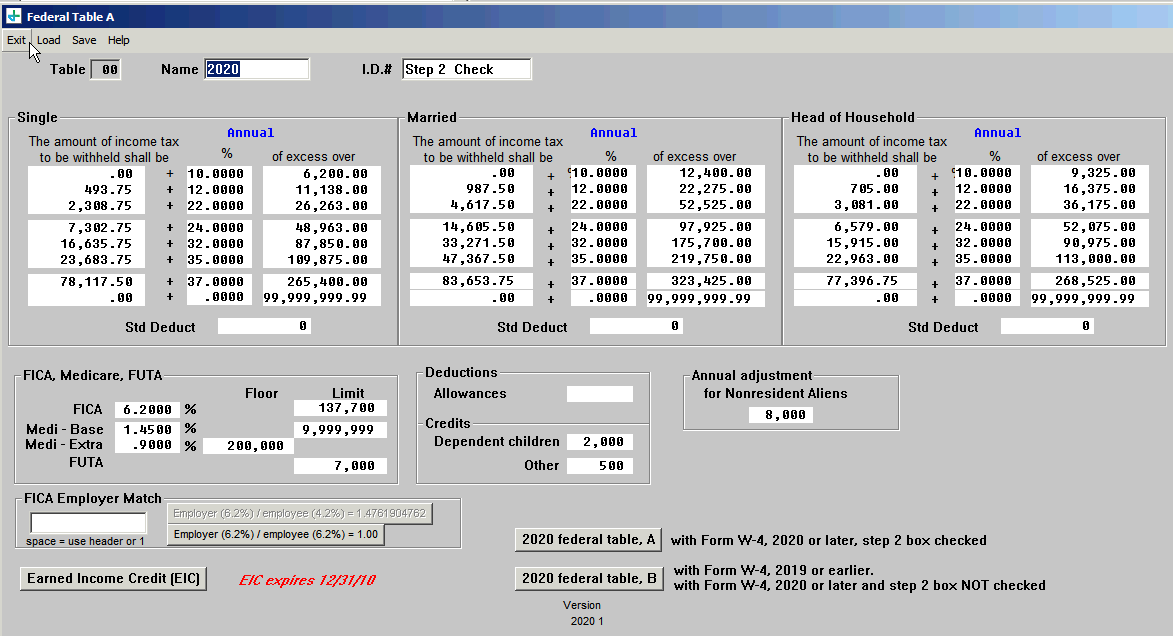Select Employer (6.2%) / employee (6.2%) = 1.00
Image resolution: width=1173 pixels, height=636 pixels.
(x=276, y=534)
